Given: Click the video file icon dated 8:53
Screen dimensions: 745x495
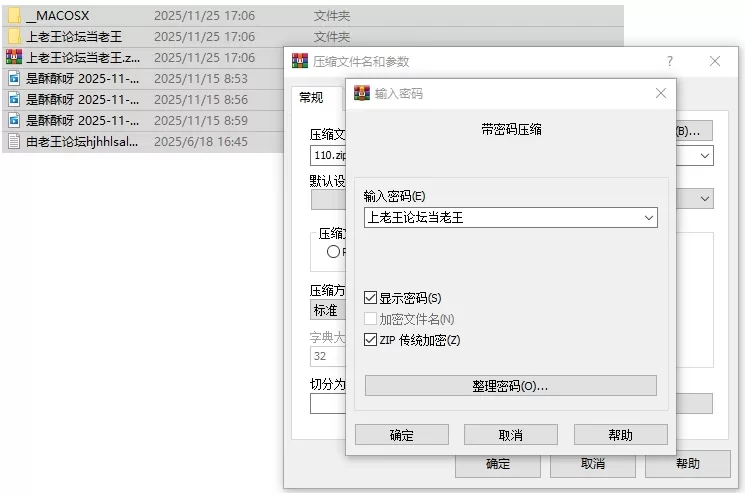Looking at the screenshot, I should click(x=14, y=78).
